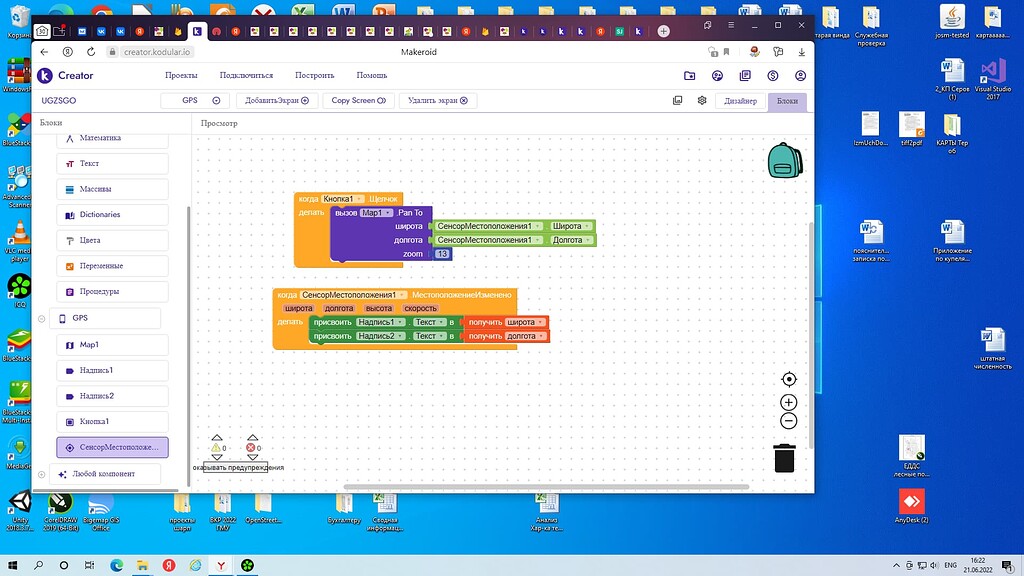Open the GPS screen selector dropdown
The height and width of the screenshot is (576, 1024).
coord(194,101)
